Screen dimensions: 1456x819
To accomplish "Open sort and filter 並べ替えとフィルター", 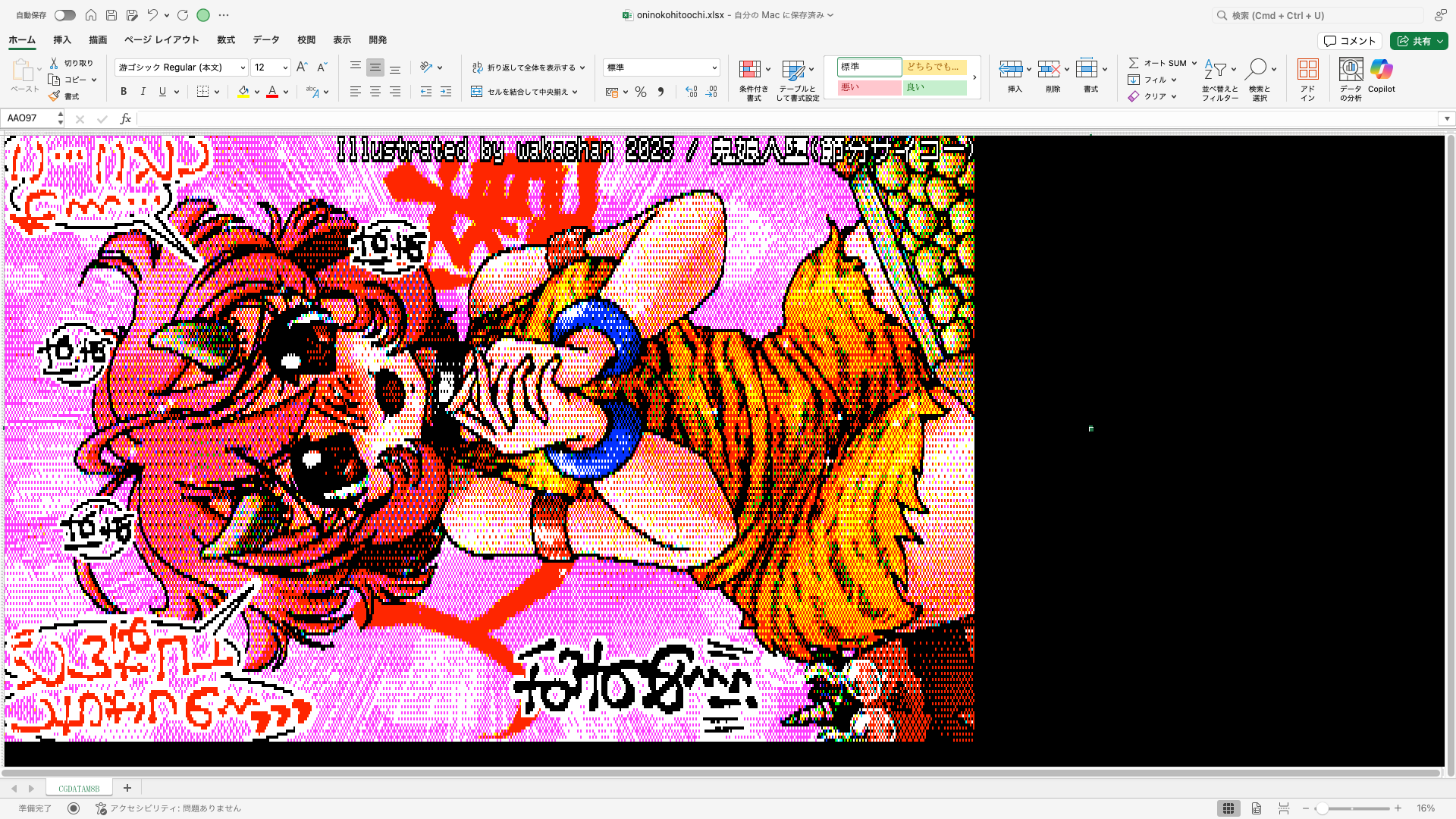I will tap(1219, 80).
